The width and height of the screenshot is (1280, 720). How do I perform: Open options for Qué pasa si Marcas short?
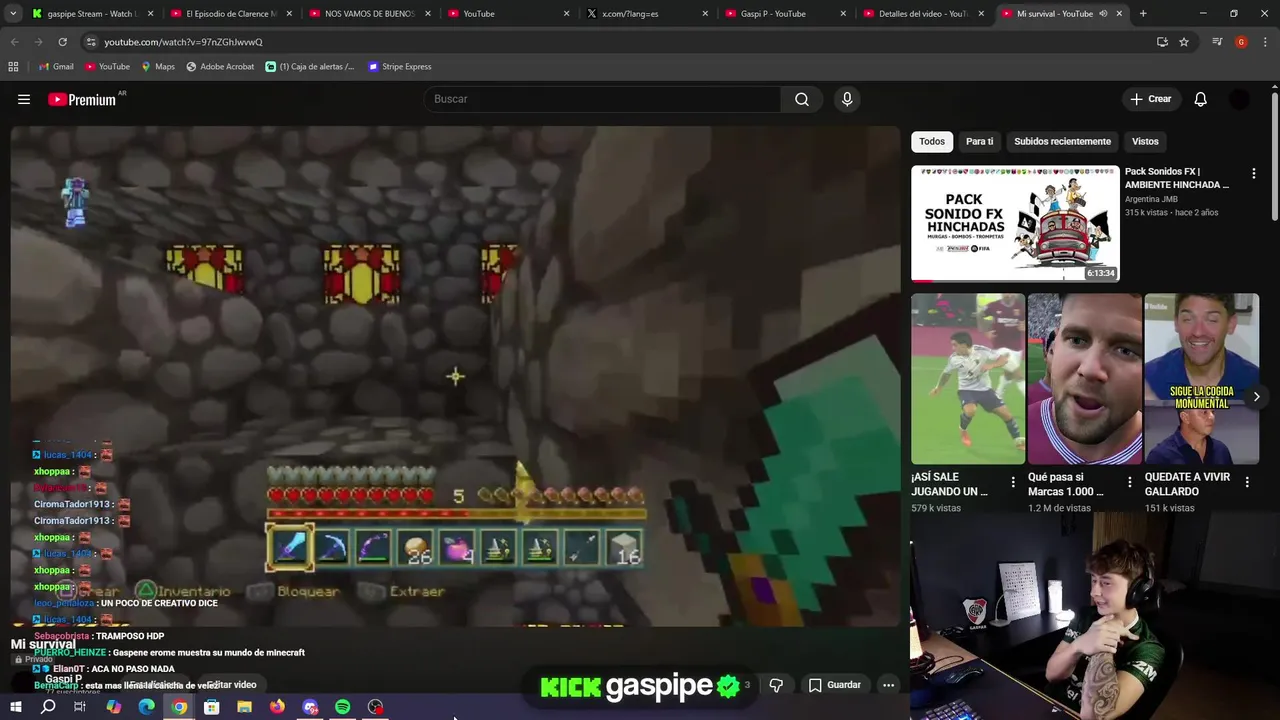pyautogui.click(x=1130, y=482)
